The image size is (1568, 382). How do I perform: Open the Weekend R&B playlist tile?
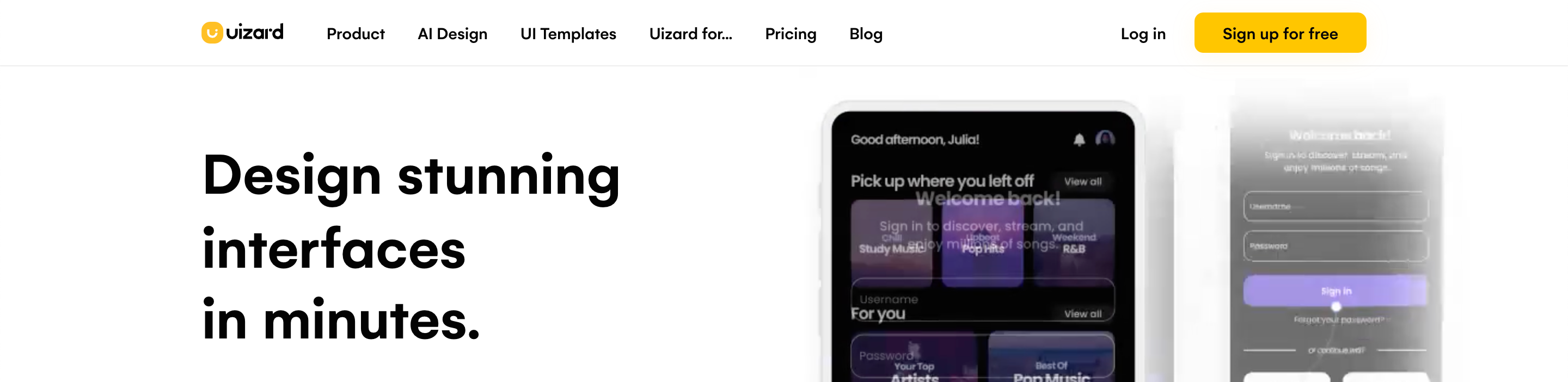point(1074,243)
